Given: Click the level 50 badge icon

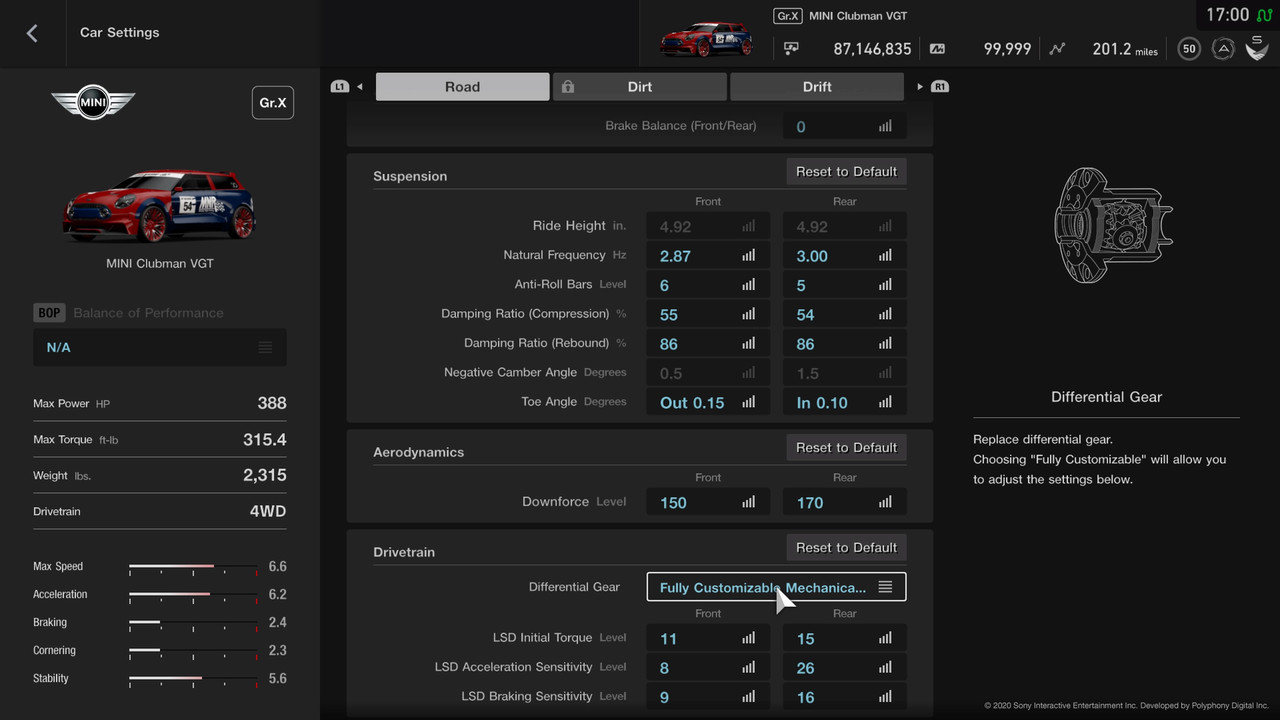Looking at the screenshot, I should (x=1189, y=48).
